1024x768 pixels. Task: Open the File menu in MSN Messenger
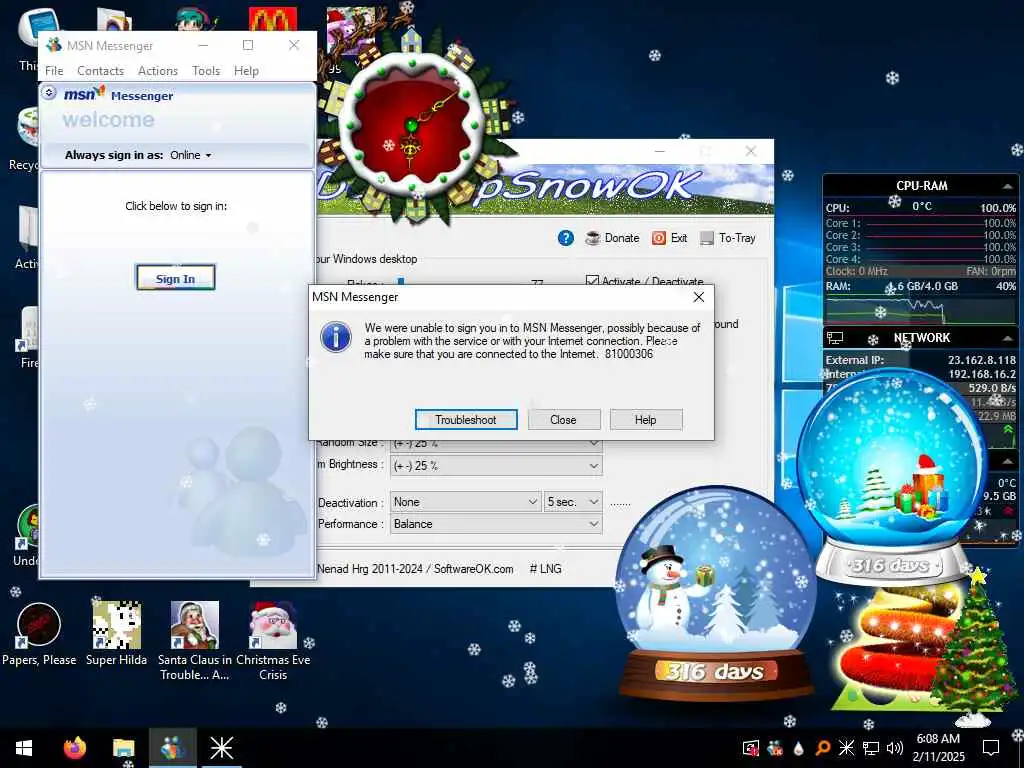tap(54, 71)
